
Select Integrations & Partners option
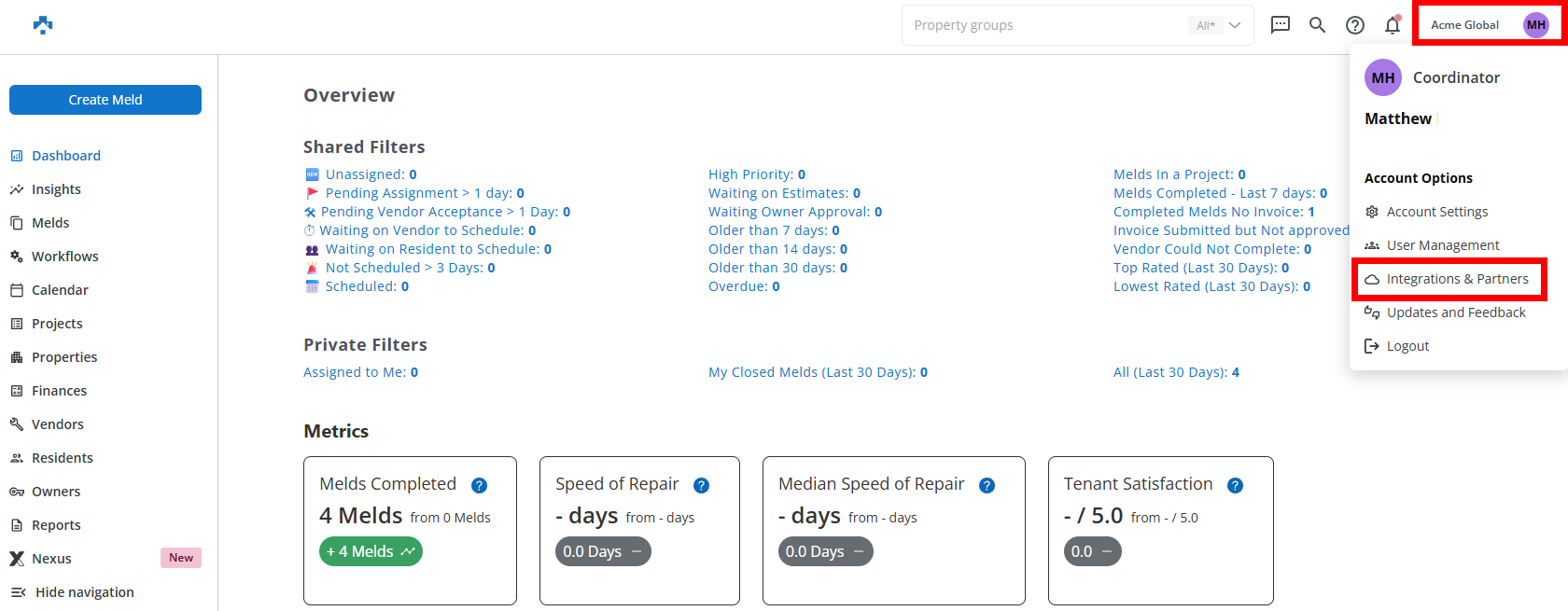pos(1457,279)
